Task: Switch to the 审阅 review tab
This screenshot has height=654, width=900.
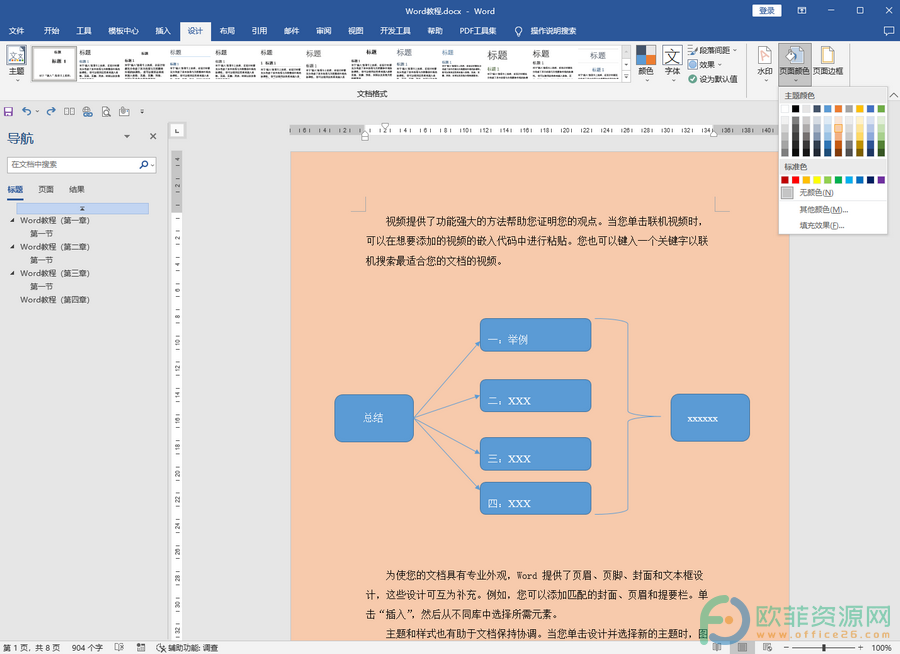Action: 324,31
